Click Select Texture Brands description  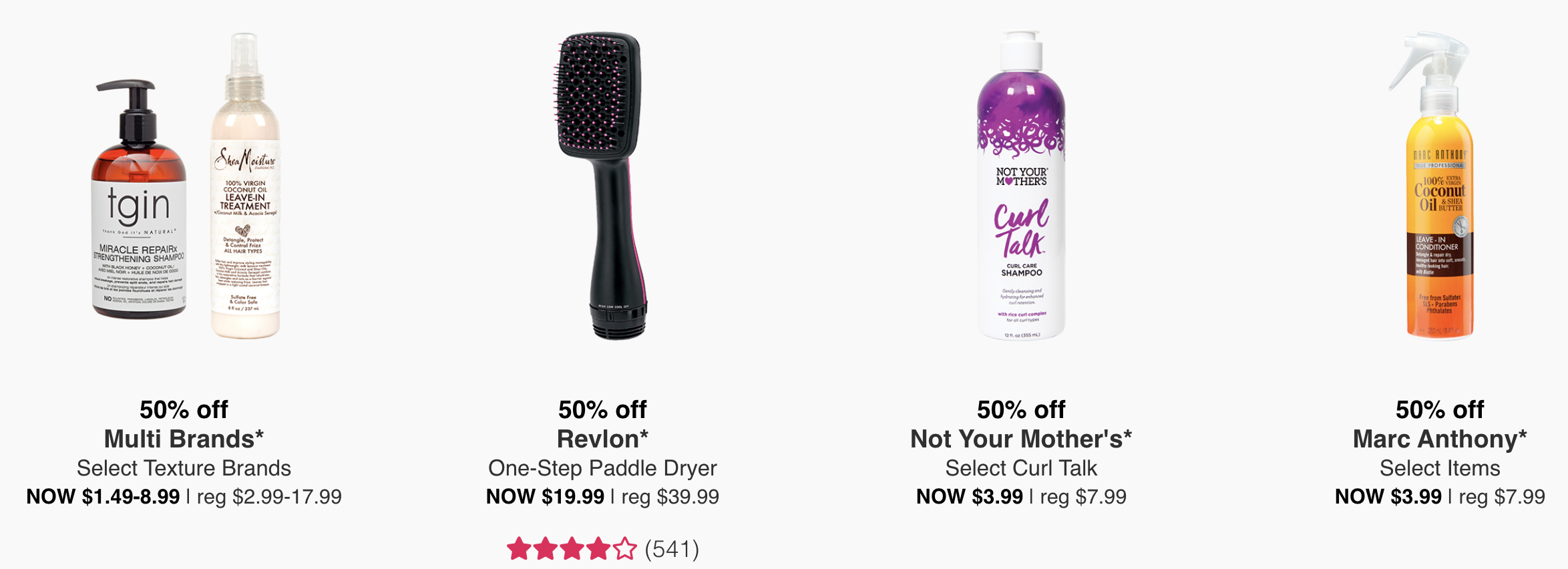184,468
